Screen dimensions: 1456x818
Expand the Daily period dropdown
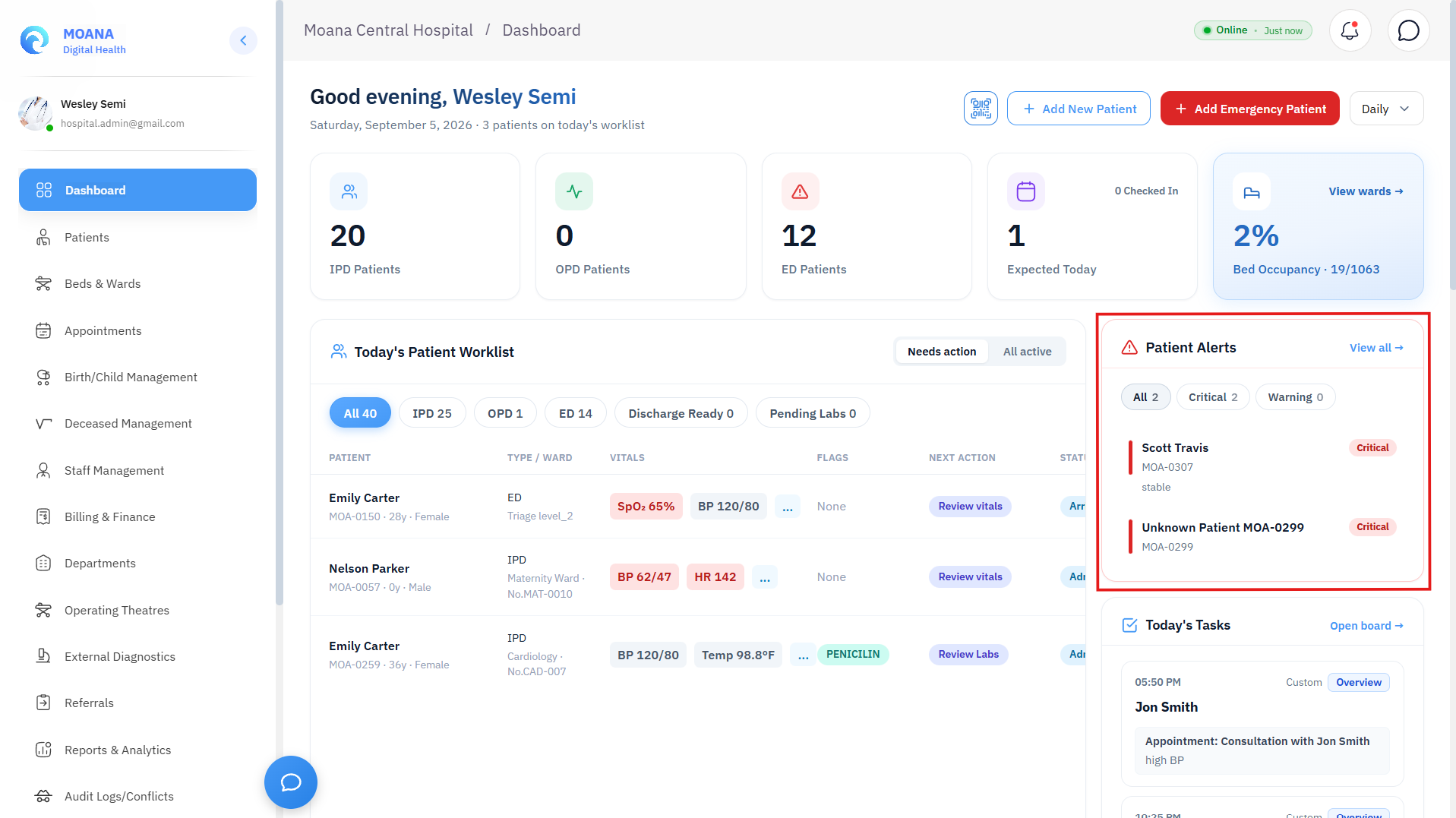(1386, 109)
